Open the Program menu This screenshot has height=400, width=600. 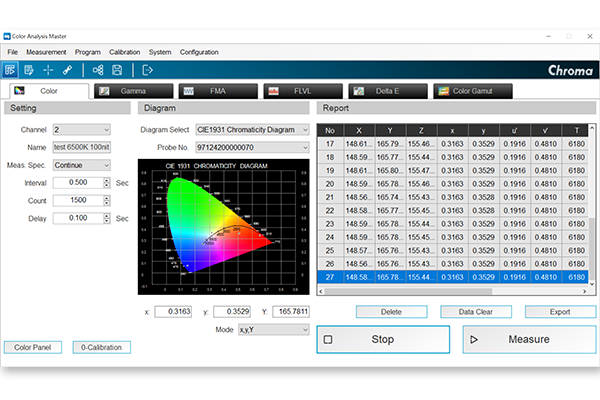click(88, 52)
